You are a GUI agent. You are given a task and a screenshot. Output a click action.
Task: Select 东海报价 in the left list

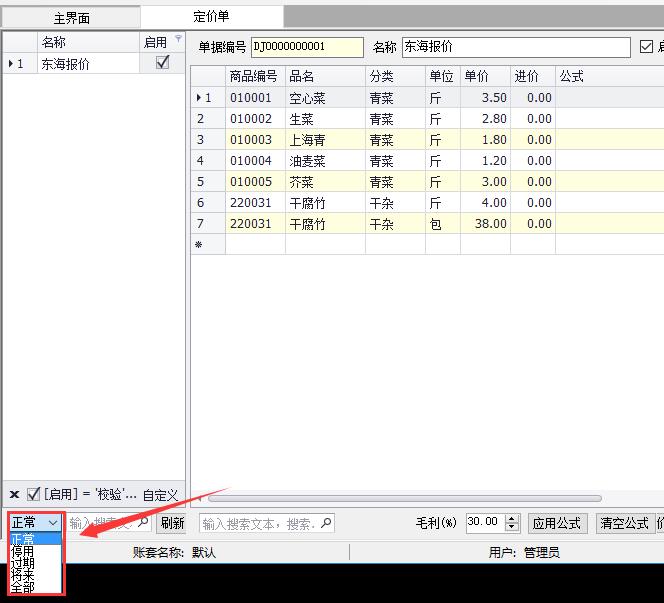[88, 64]
